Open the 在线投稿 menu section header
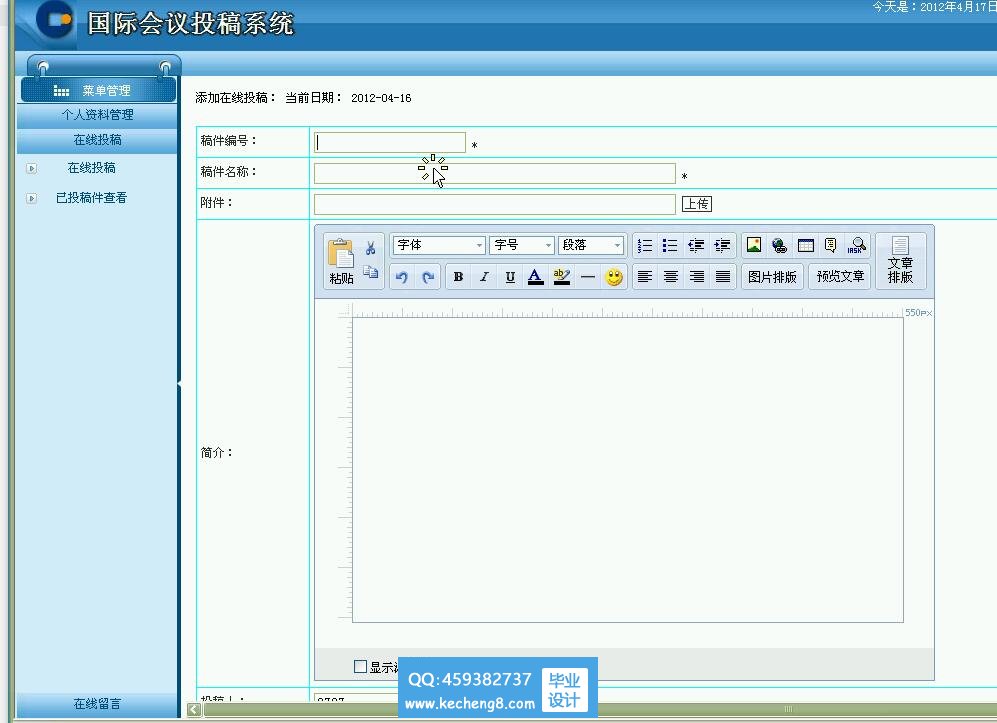Image resolution: width=997 pixels, height=723 pixels. point(97,140)
